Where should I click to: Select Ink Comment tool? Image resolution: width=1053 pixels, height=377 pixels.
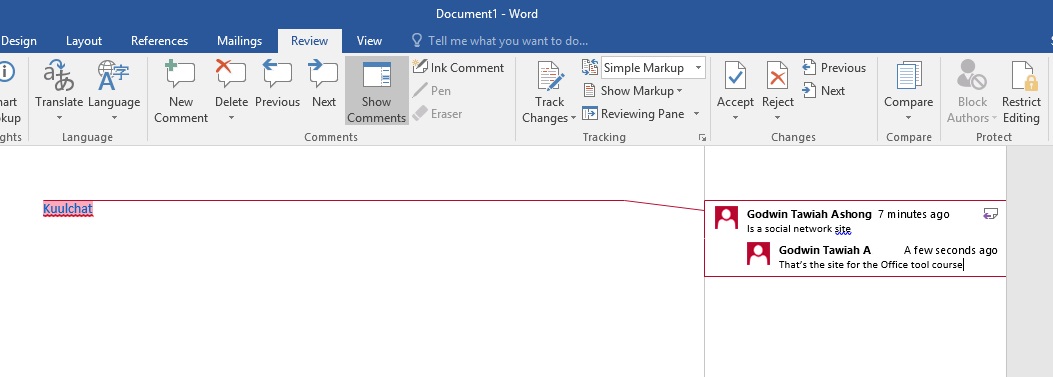(x=458, y=68)
